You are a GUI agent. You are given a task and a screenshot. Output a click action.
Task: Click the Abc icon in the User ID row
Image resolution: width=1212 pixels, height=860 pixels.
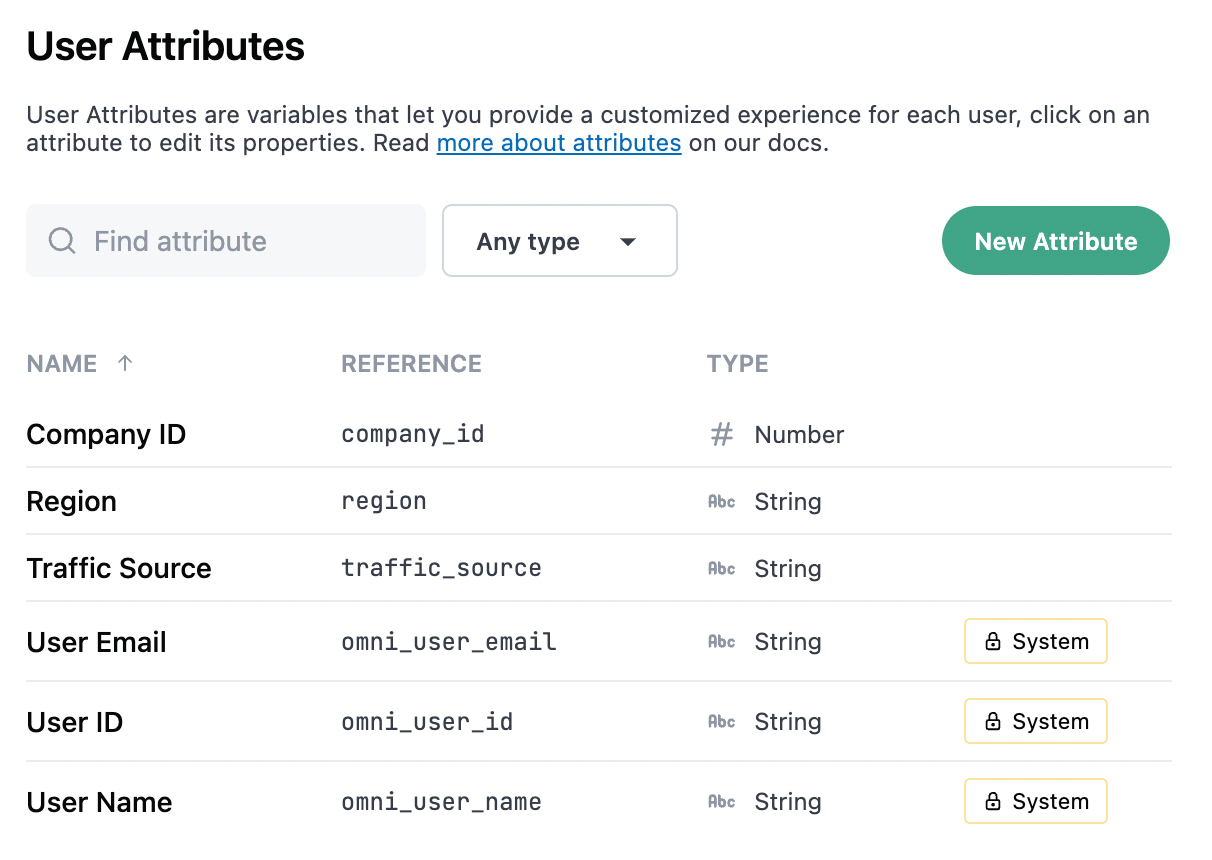(721, 721)
